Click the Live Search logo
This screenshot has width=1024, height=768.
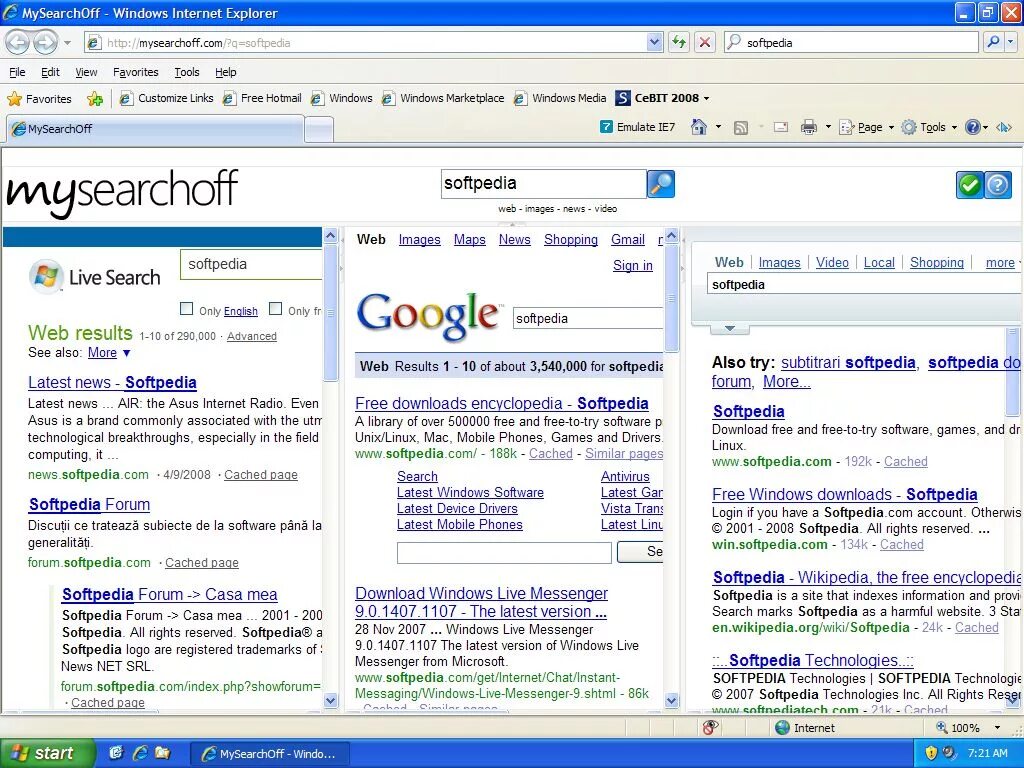click(x=95, y=277)
